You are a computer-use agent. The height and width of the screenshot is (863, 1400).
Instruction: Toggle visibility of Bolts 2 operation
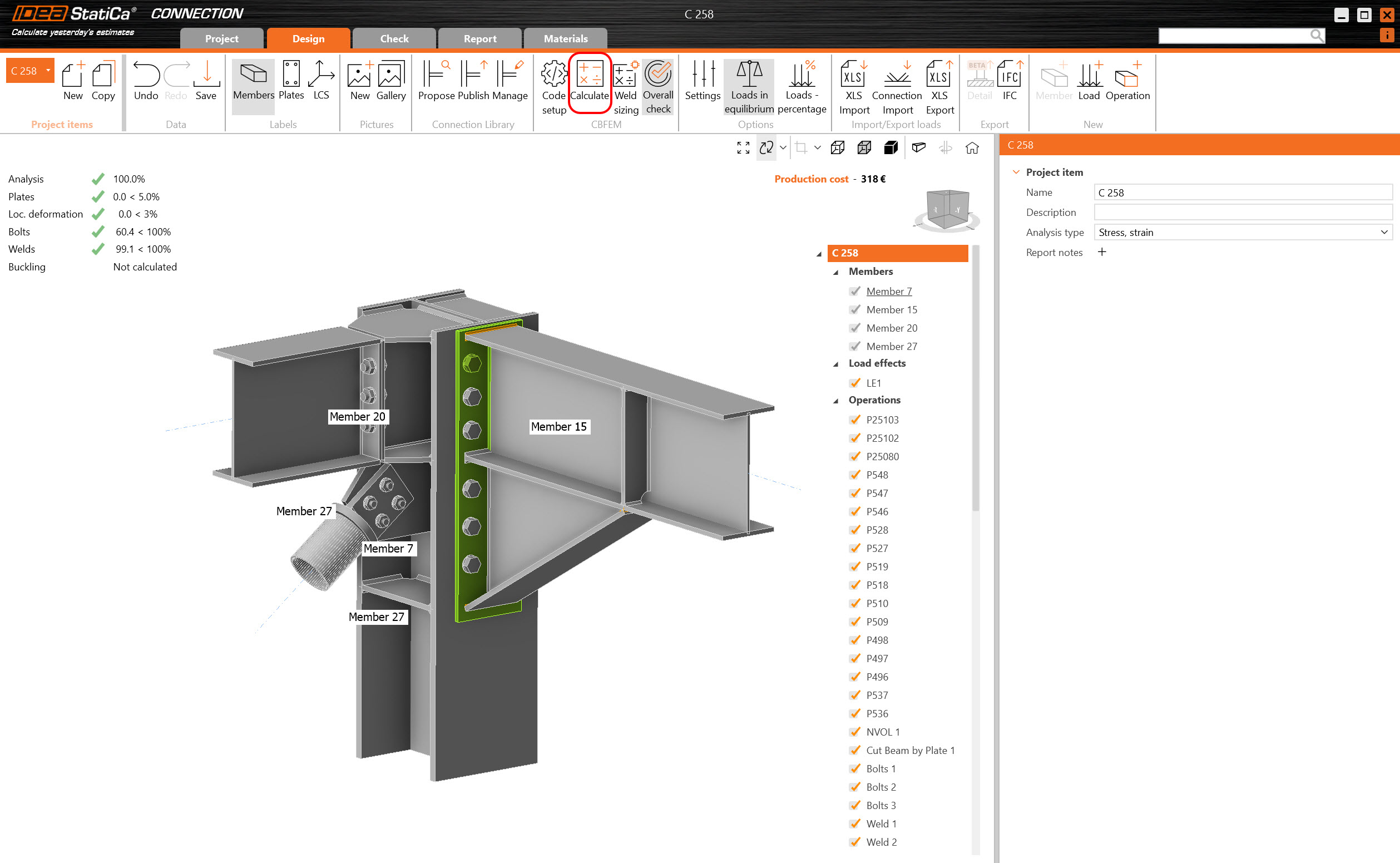[854, 787]
